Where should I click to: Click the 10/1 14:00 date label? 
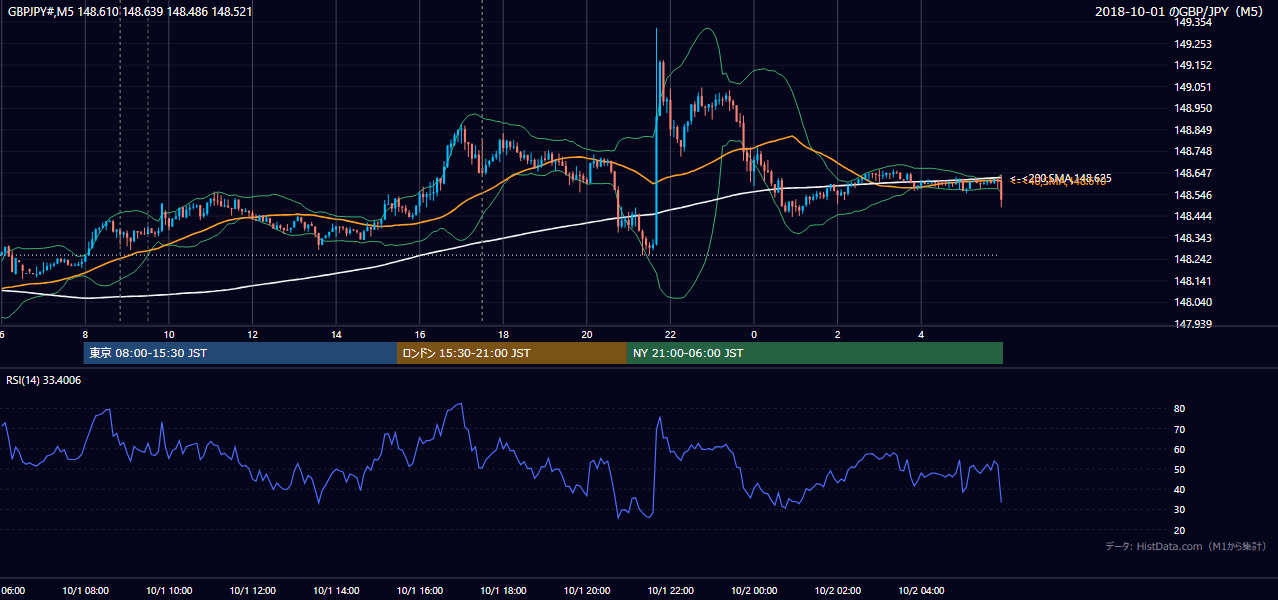336,591
